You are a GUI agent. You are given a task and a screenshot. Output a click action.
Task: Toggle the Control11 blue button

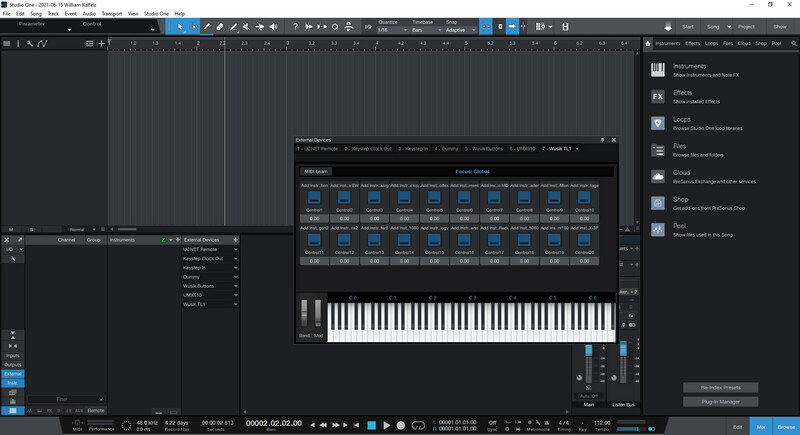click(314, 240)
